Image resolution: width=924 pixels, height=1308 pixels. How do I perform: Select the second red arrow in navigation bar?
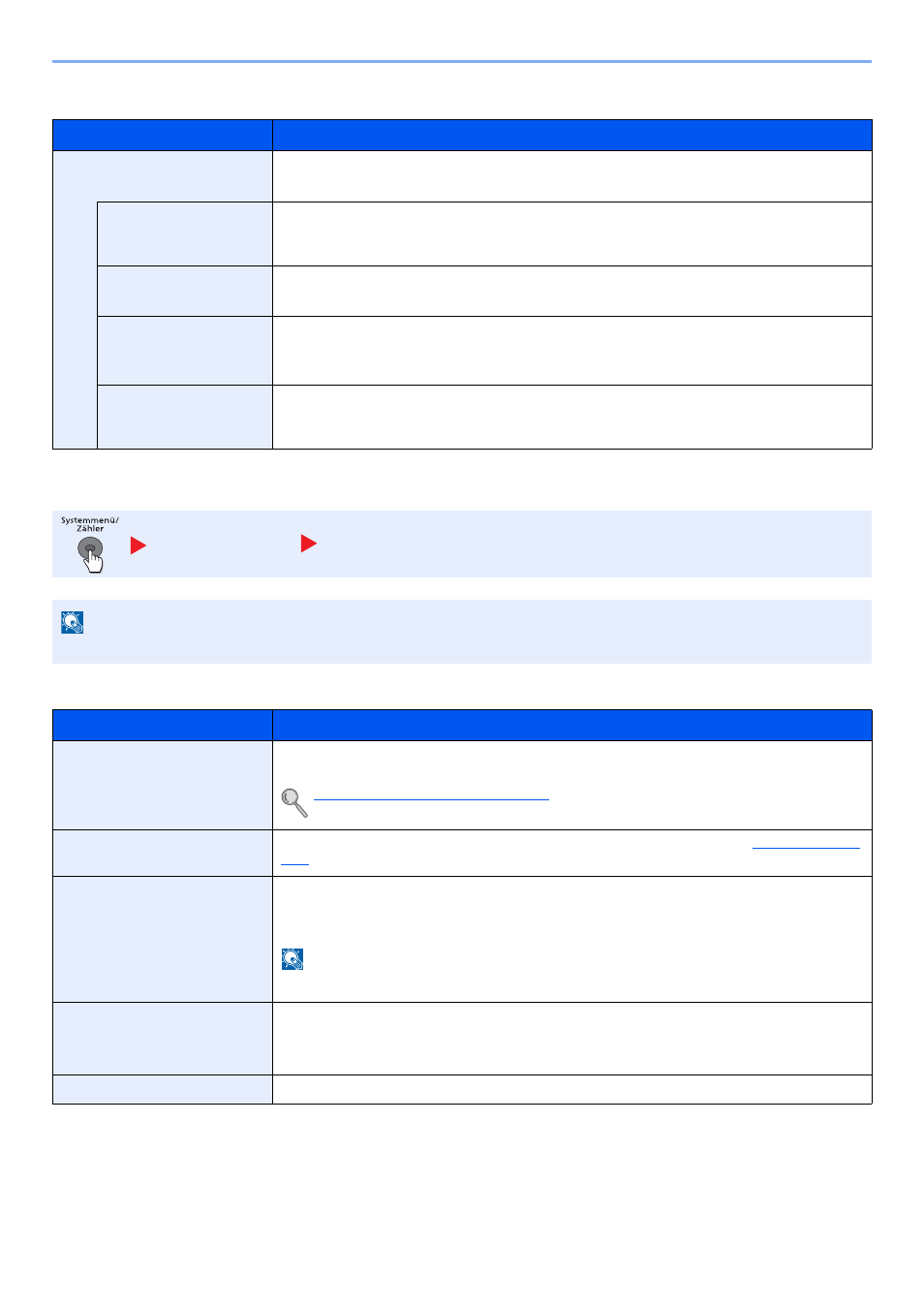click(309, 544)
